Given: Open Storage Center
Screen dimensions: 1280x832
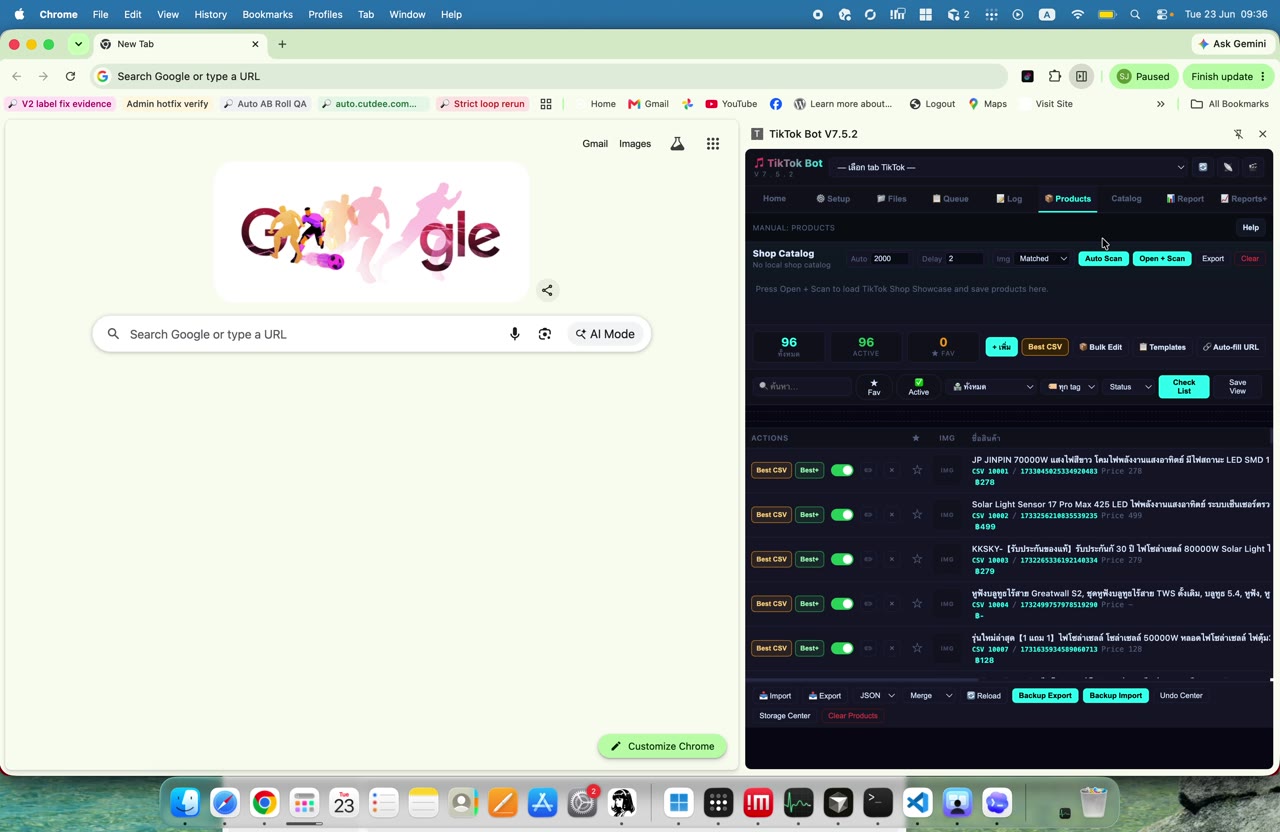Looking at the screenshot, I should coord(785,716).
